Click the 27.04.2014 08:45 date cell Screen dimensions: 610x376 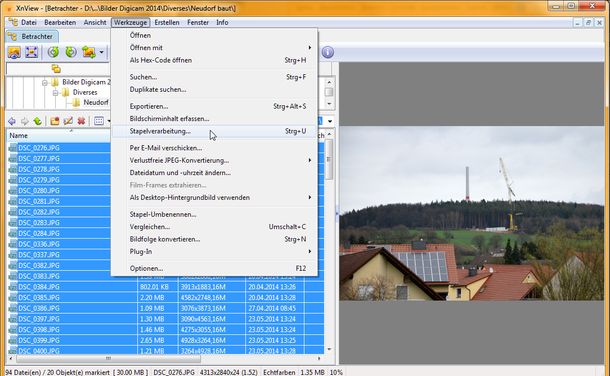pos(272,308)
